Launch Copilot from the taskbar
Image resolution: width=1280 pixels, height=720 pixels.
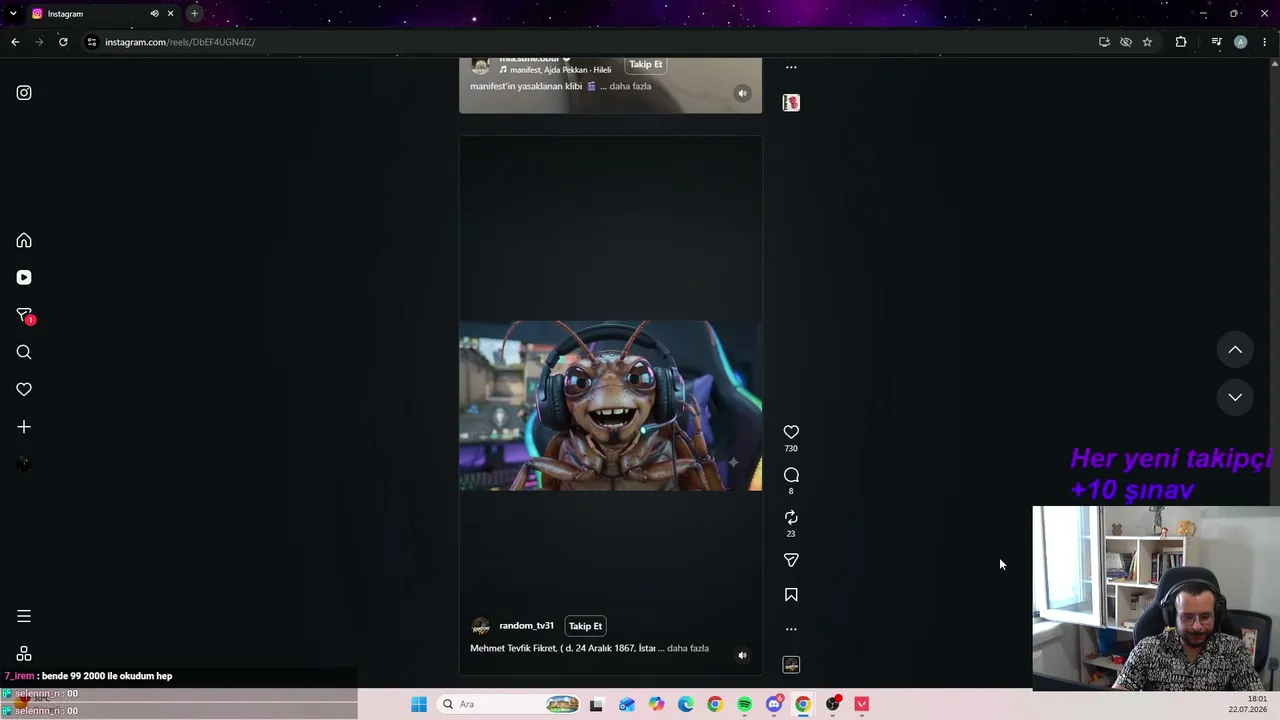coord(656,704)
